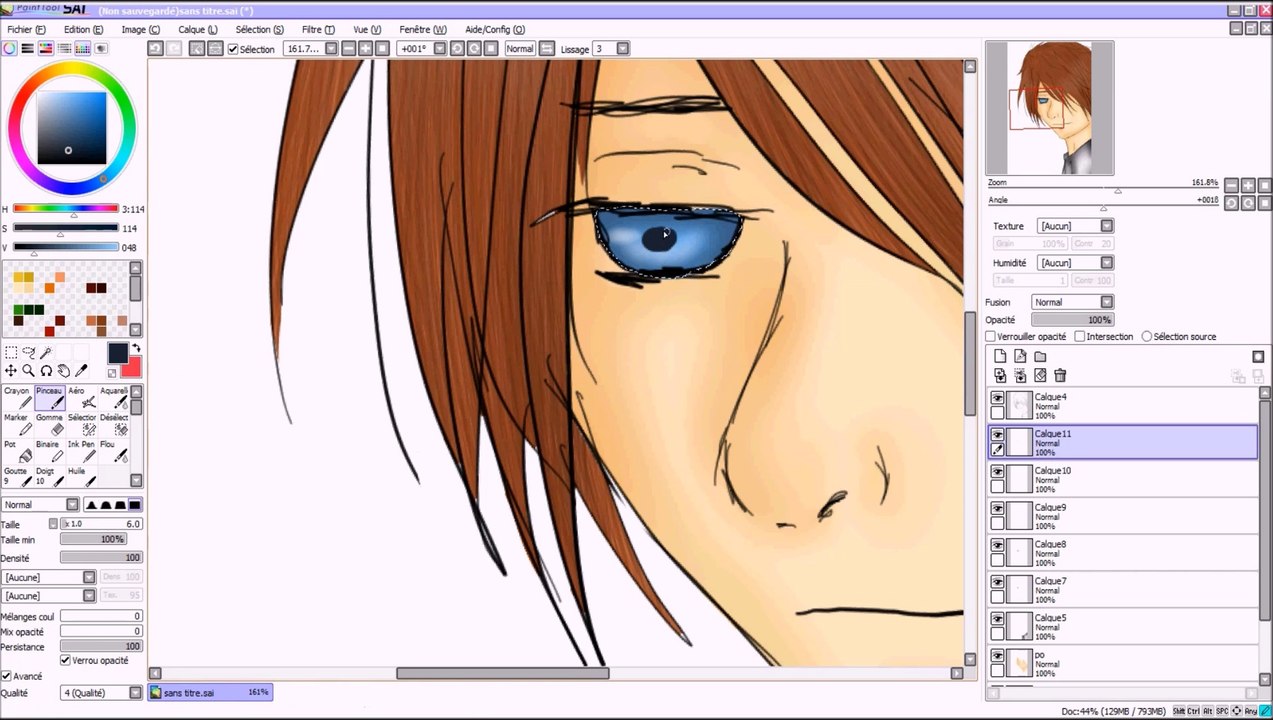Click zoom in plus in navigator panel
The image size is (1273, 720).
pyautogui.click(x=1247, y=185)
